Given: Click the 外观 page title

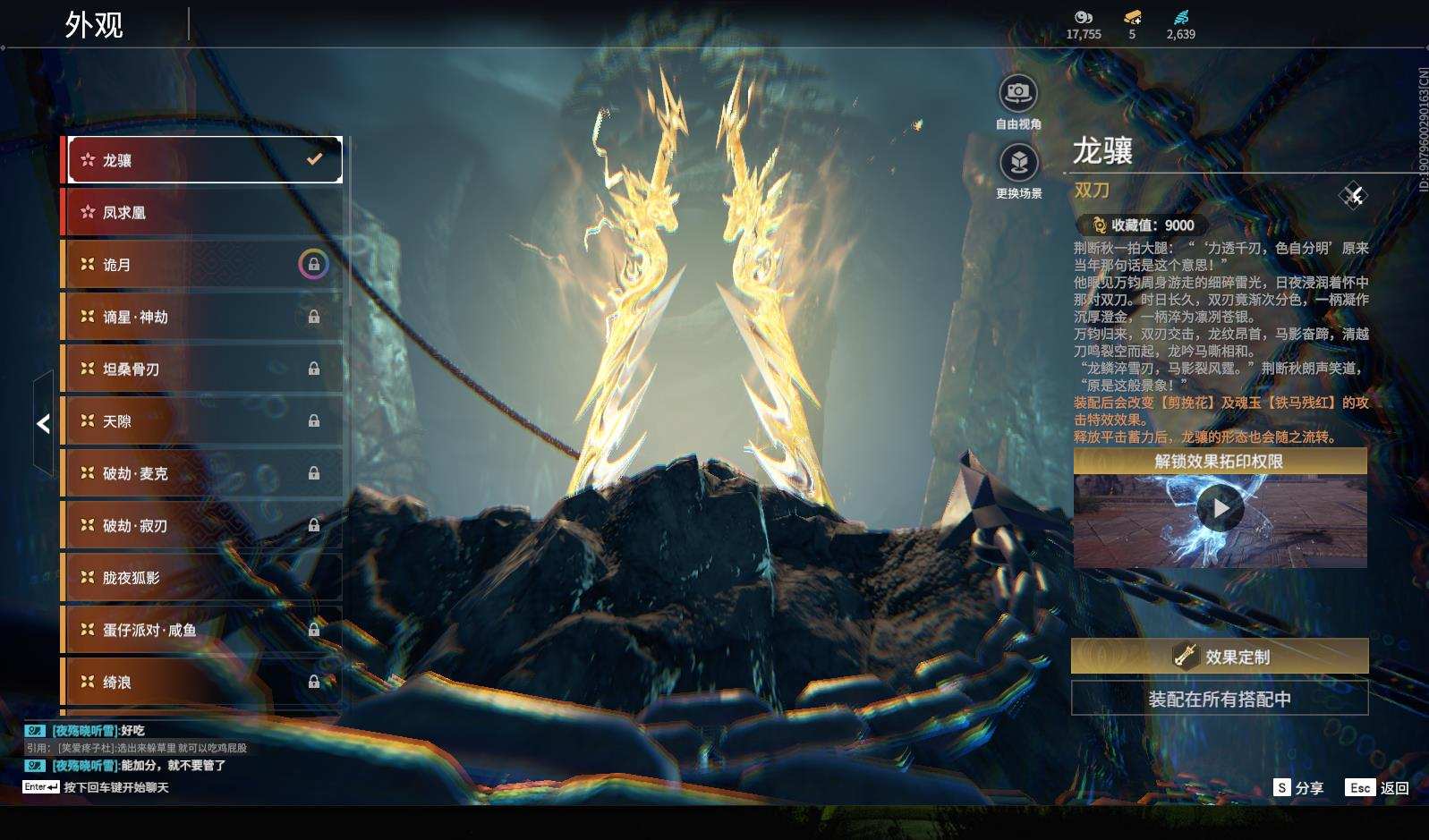Looking at the screenshot, I should point(94,25).
